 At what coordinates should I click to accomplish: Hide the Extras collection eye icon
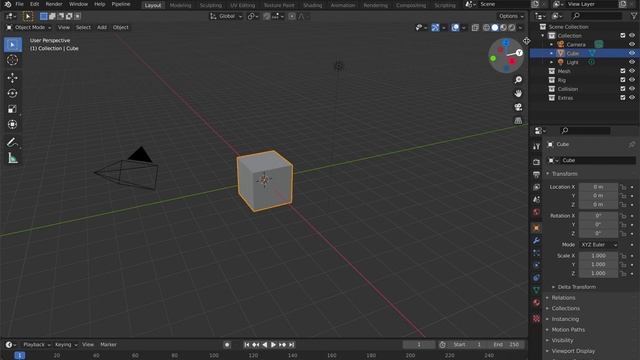coord(632,98)
